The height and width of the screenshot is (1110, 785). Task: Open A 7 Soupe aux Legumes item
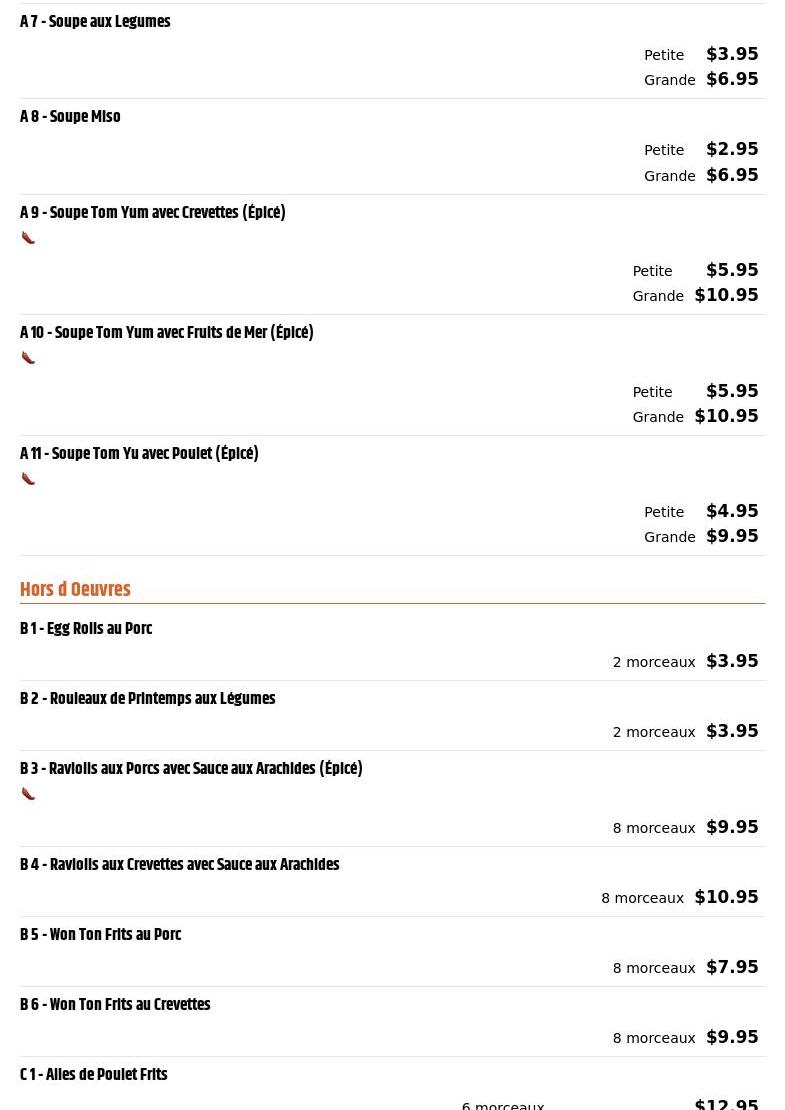[x=96, y=21]
